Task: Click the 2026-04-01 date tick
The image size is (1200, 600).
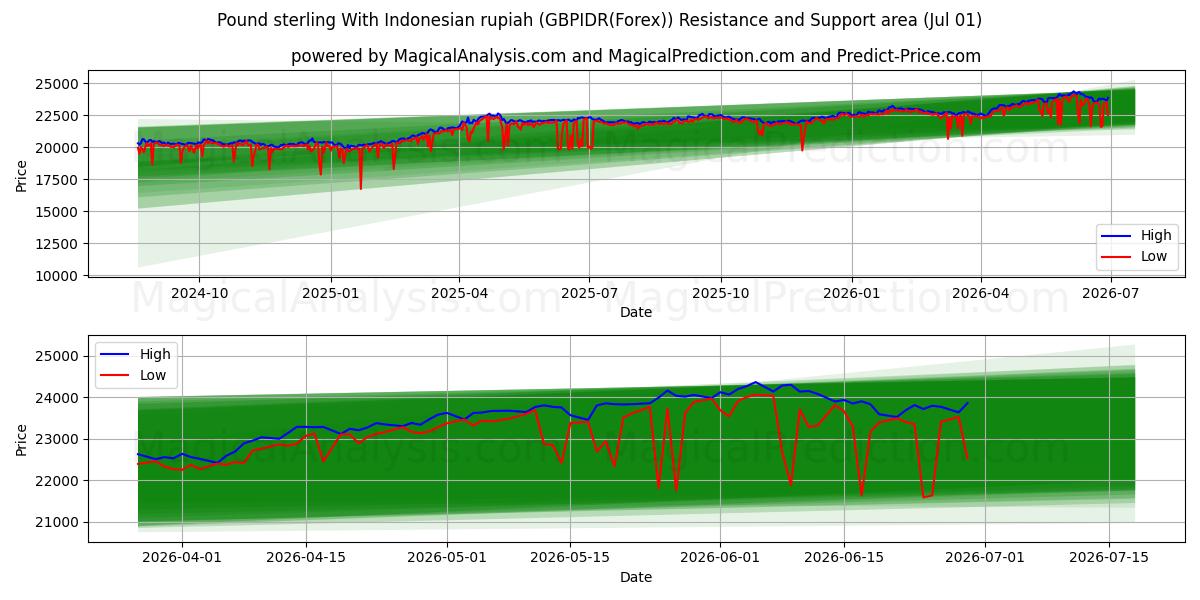Action: pos(182,557)
